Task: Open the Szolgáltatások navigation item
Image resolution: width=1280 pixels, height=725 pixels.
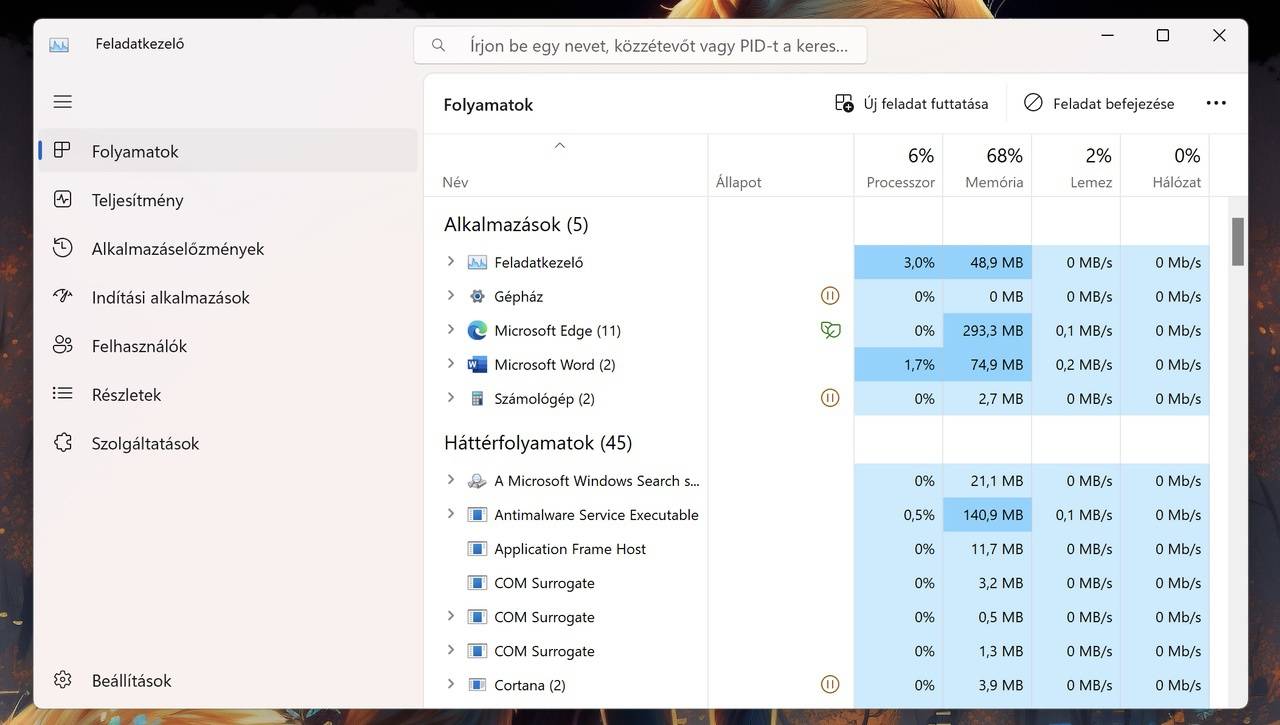Action: coord(228,443)
